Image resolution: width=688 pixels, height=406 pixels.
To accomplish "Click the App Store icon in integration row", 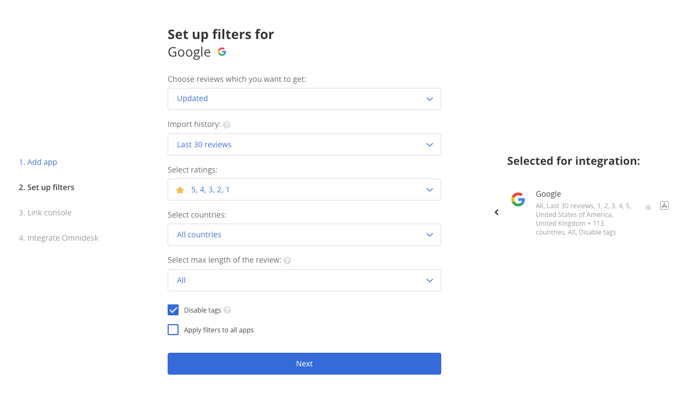I will point(664,205).
